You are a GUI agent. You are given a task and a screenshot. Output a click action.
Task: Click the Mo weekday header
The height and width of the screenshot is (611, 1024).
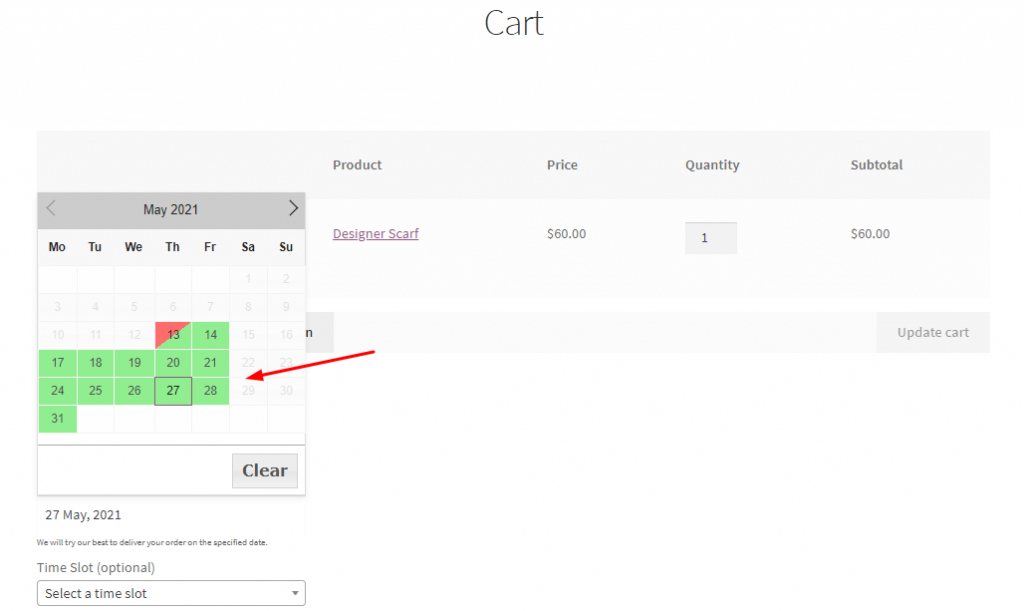click(57, 247)
